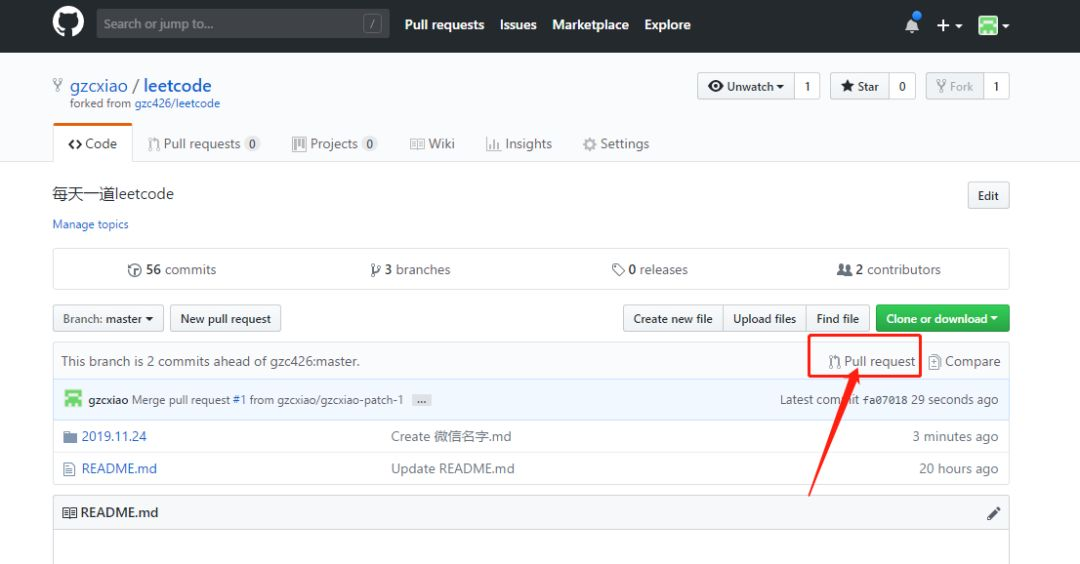
Task: Open the plus create-new menu
Action: point(949,25)
